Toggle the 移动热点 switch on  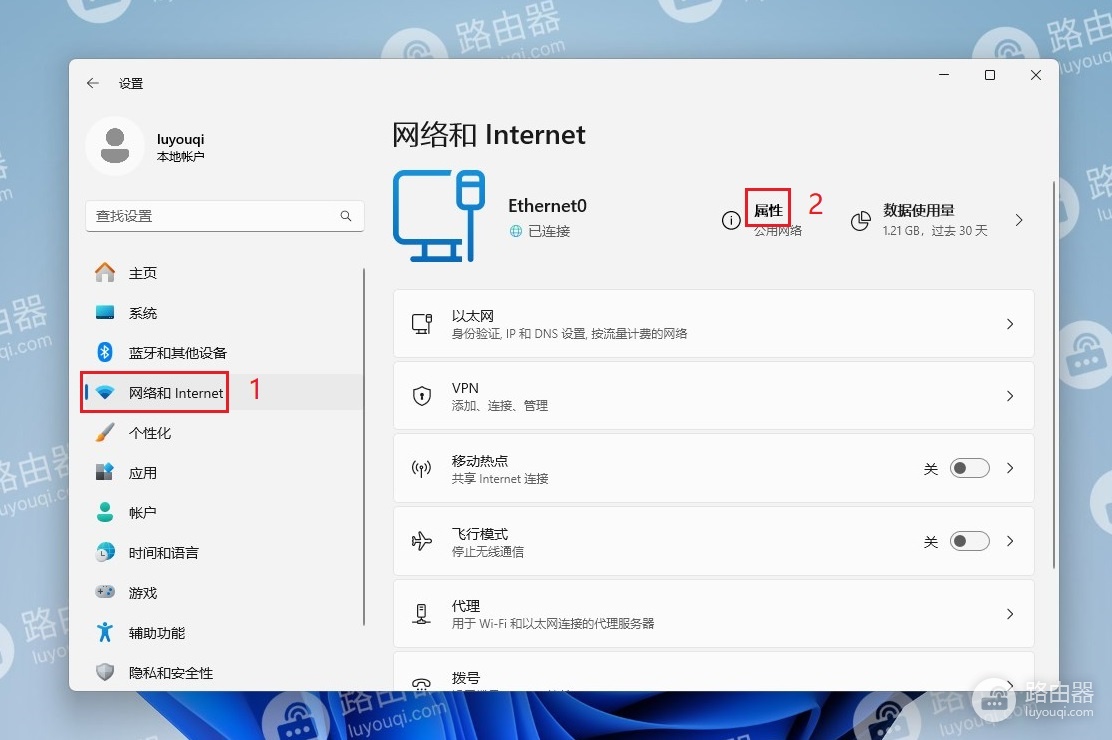pos(969,468)
